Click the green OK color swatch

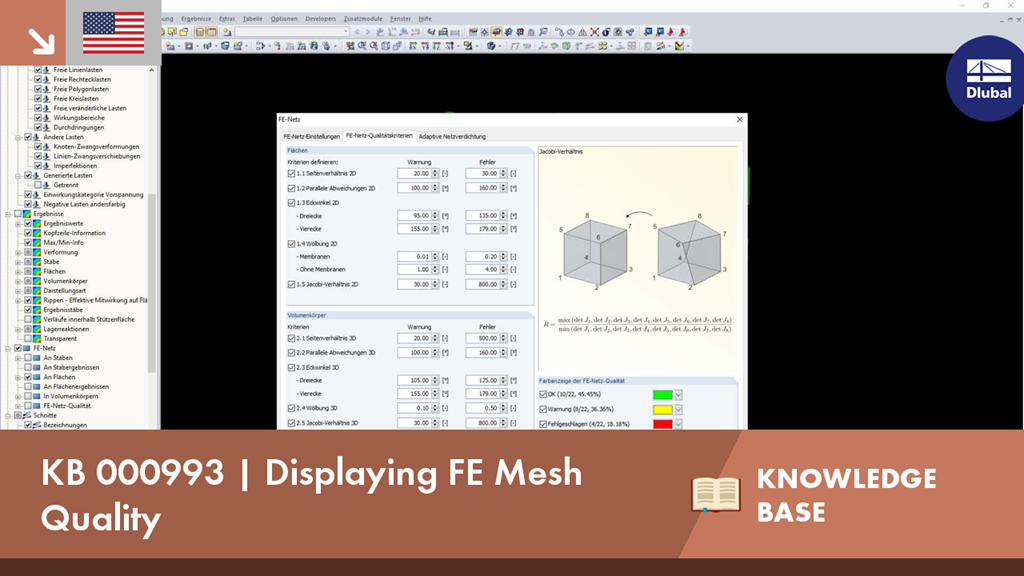pyautogui.click(x=662, y=395)
